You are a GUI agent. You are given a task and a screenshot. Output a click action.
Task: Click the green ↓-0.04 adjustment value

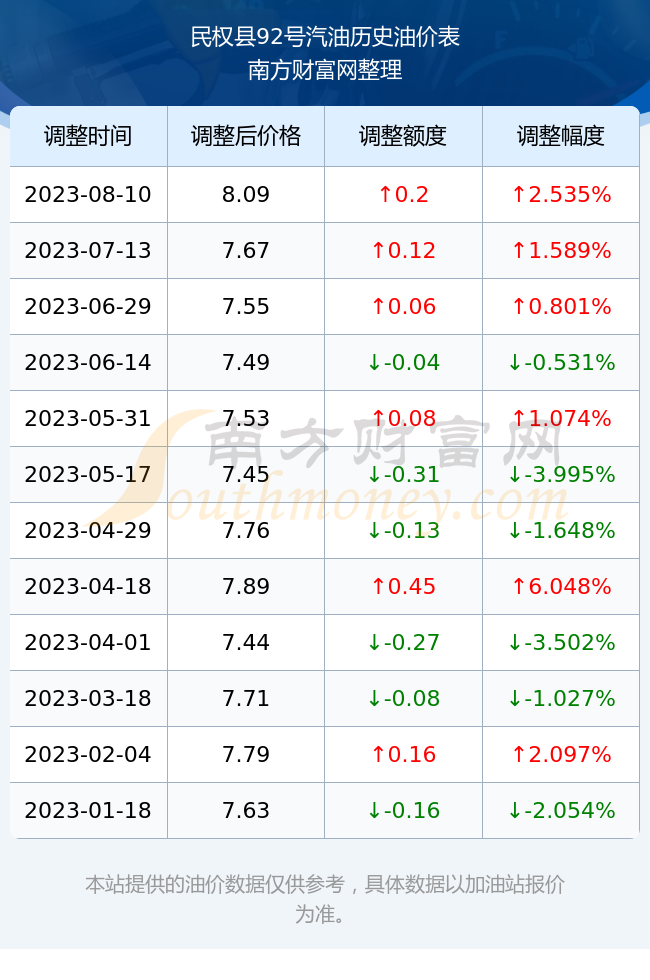coord(403,362)
